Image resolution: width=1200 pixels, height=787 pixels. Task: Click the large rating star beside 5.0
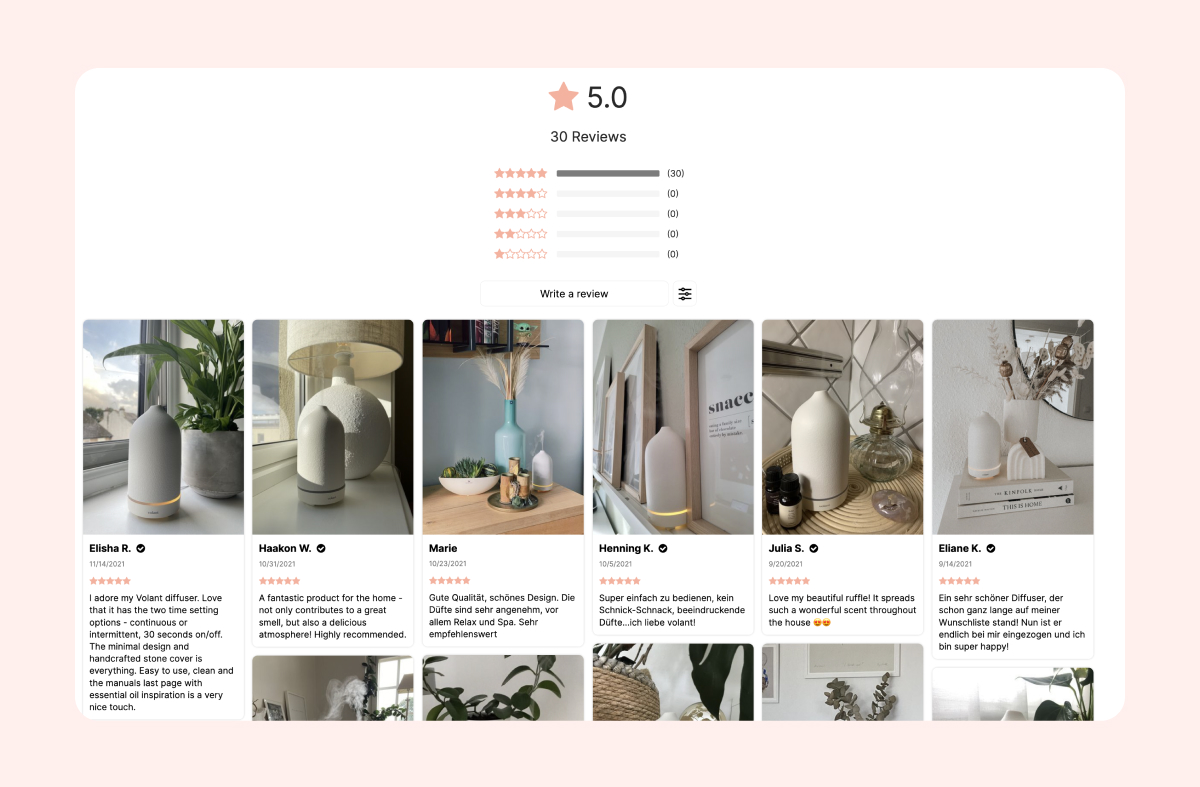click(564, 97)
